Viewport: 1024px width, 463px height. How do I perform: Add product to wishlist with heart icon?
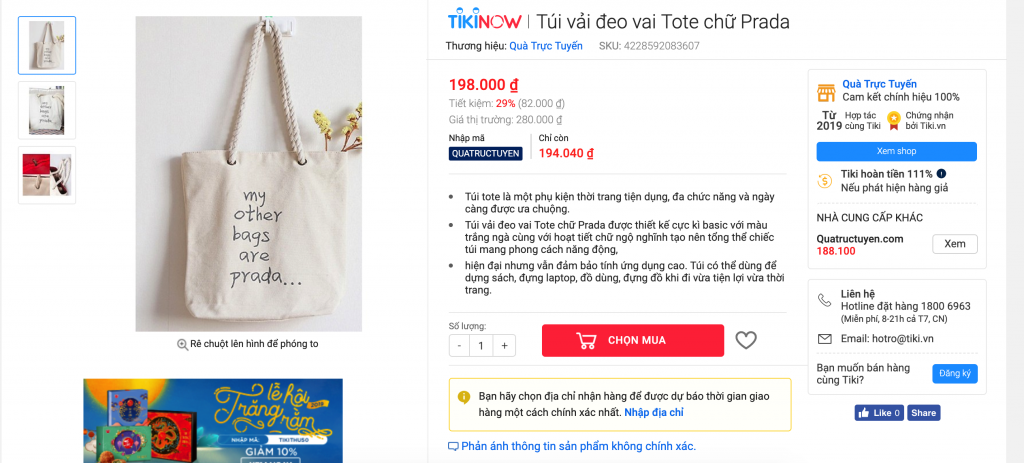pyautogui.click(x=746, y=340)
